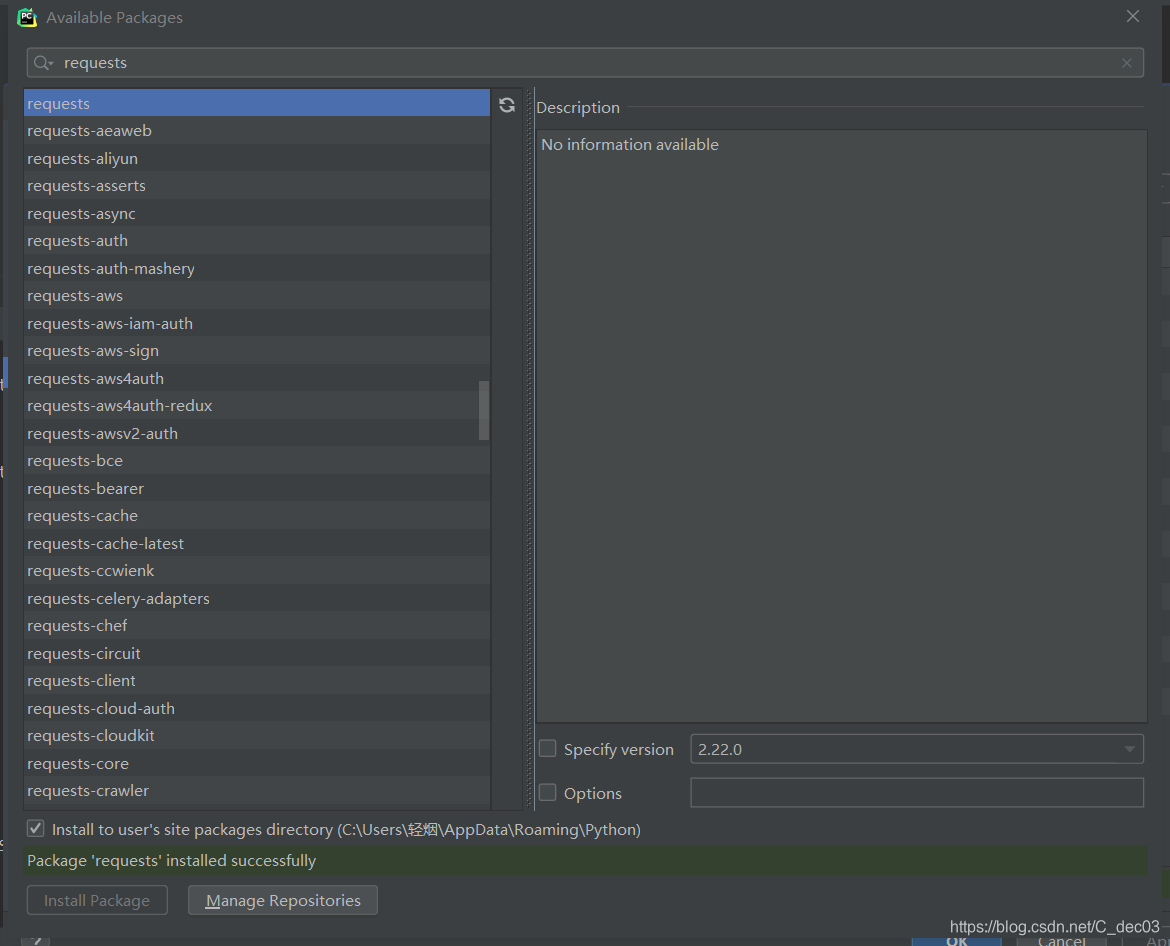Select requests-circuit package
Viewport: 1170px width, 946px height.
[x=257, y=654]
